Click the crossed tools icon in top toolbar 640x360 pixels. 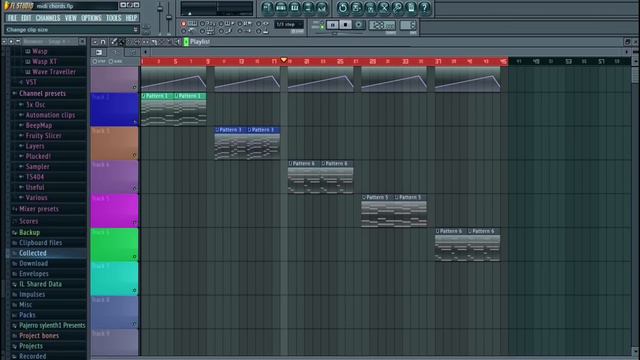coord(384,7)
